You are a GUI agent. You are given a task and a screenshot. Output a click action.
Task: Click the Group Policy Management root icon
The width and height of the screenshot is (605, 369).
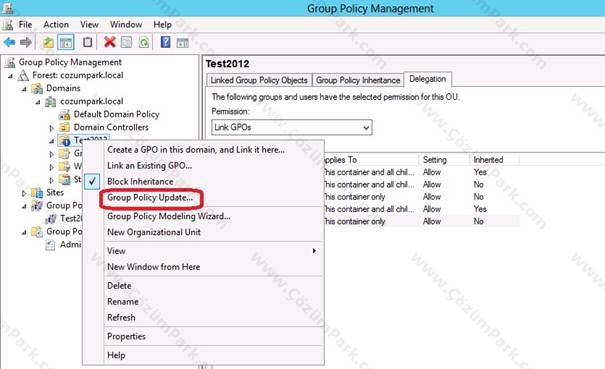tap(10, 63)
